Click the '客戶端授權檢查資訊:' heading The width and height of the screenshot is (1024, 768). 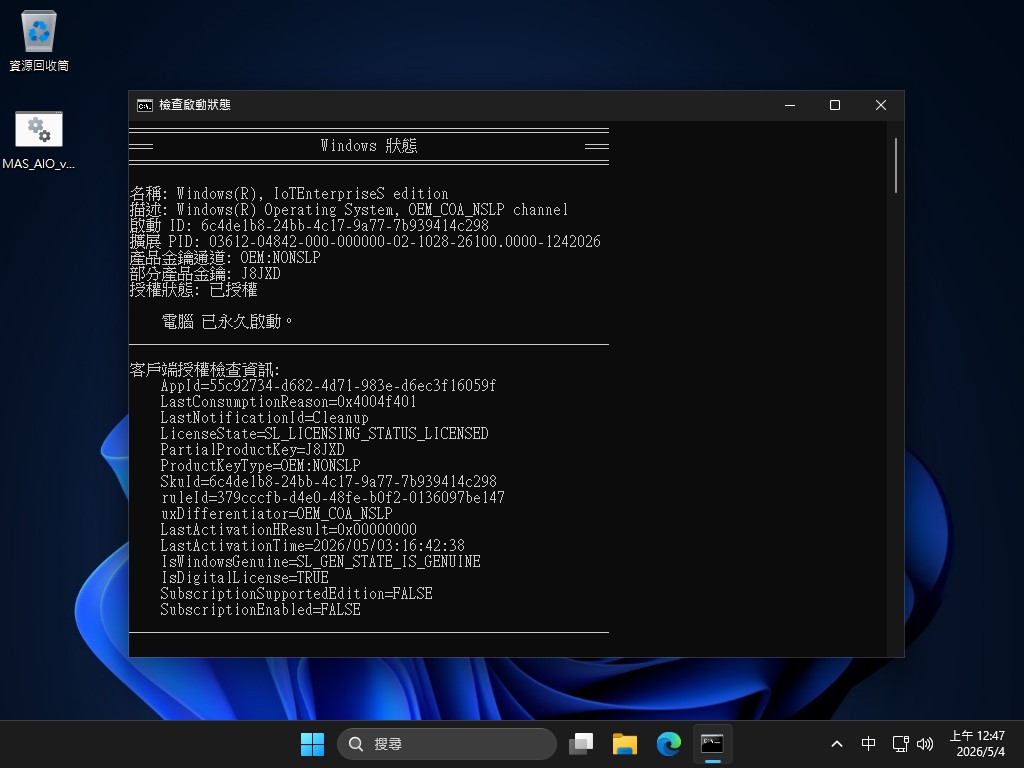coord(205,370)
